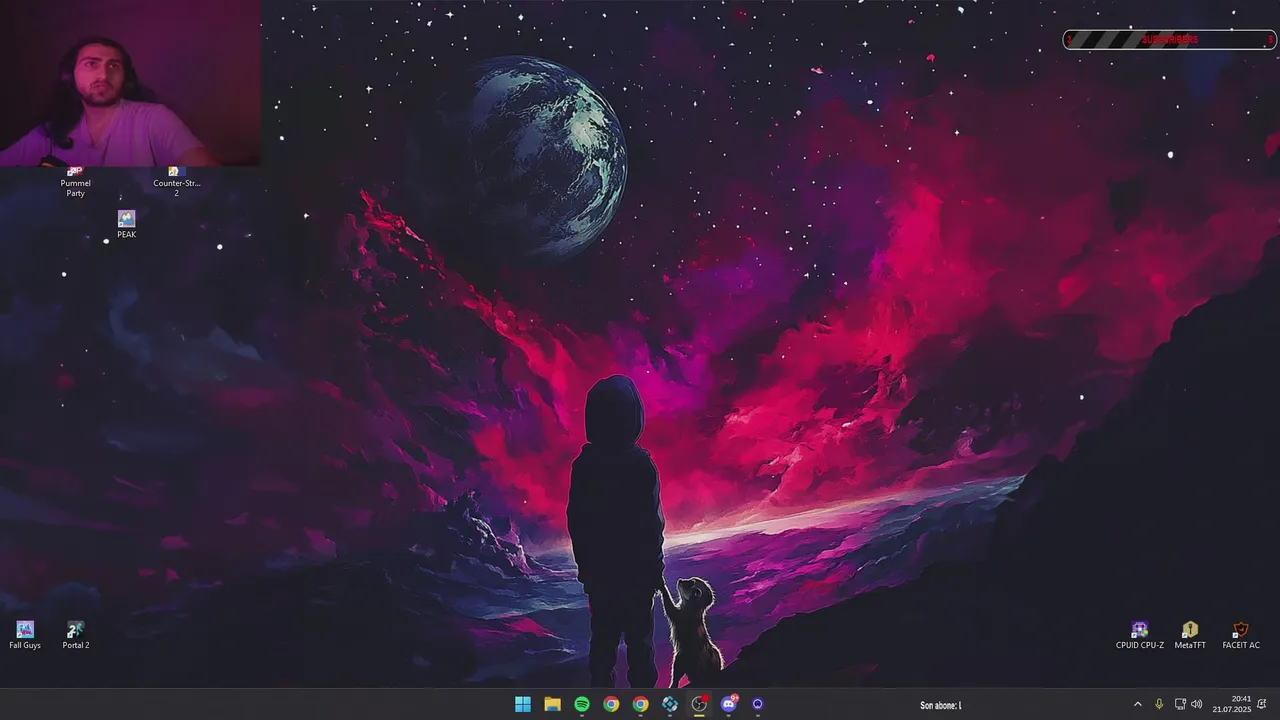Image resolution: width=1280 pixels, height=720 pixels.
Task: Open Discord from the taskbar
Action: tap(729, 704)
